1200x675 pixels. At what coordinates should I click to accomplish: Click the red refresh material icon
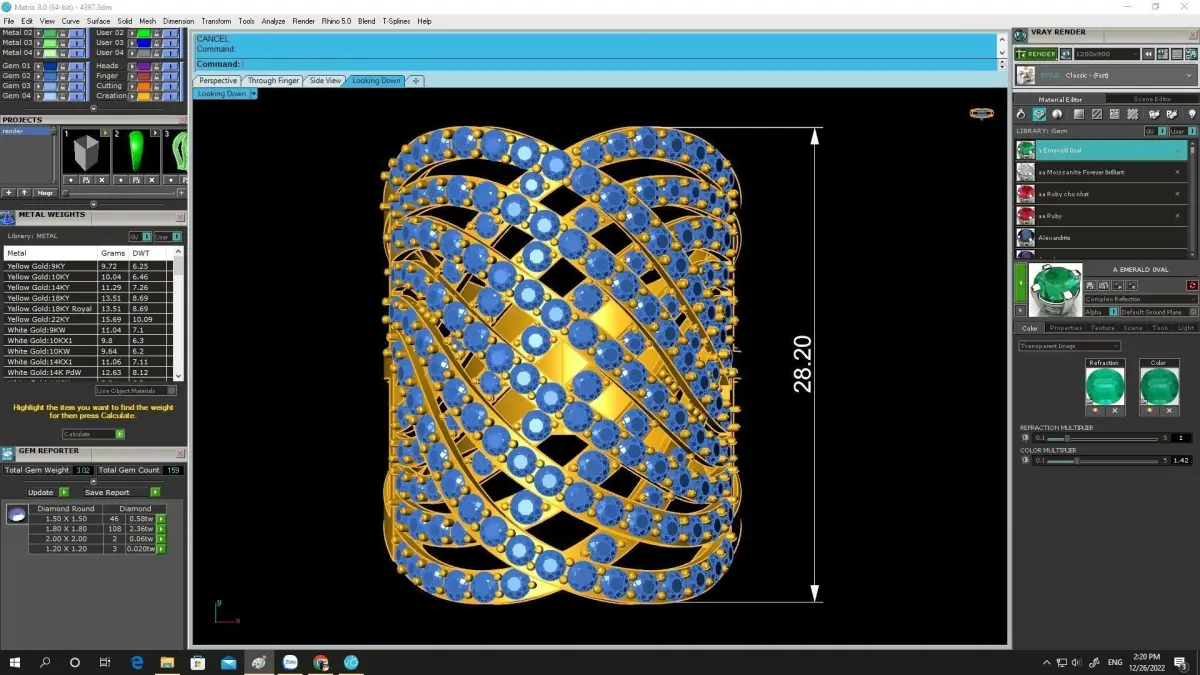(x=1192, y=286)
